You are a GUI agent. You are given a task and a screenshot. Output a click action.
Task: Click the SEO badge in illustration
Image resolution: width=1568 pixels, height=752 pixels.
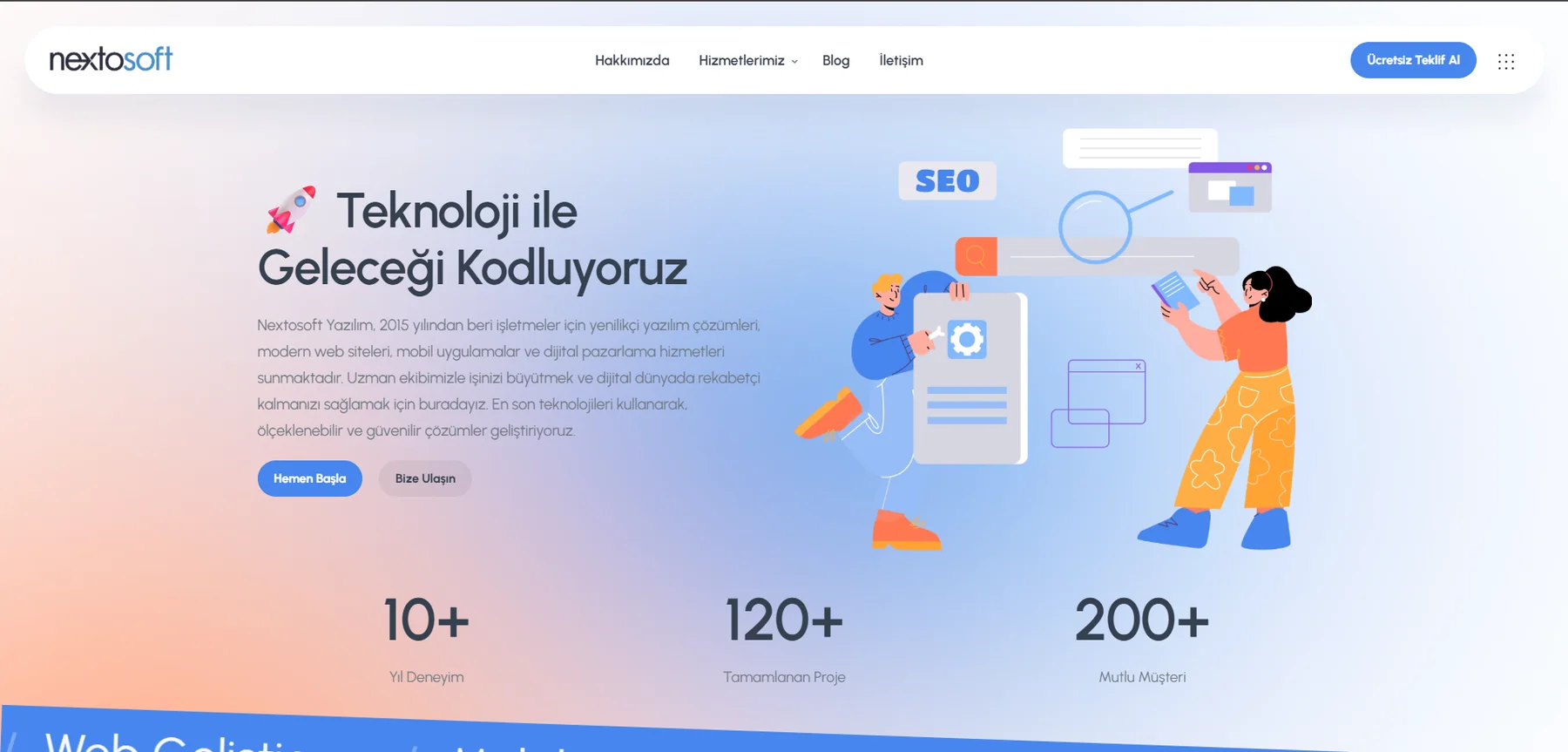(x=947, y=181)
